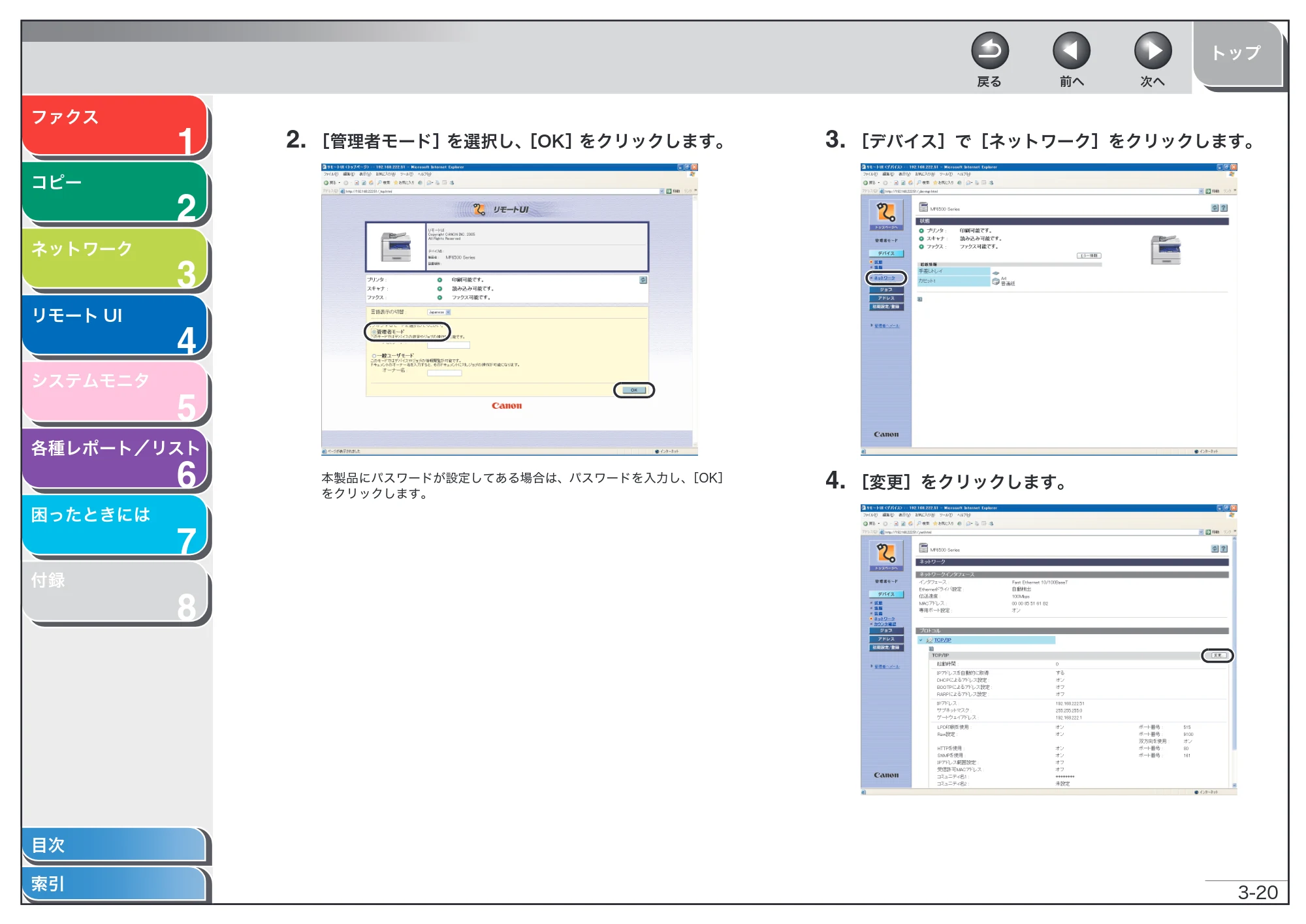The height and width of the screenshot is (924, 1306).
Task: Click the 戻る (back) round button
Action: coord(989,51)
